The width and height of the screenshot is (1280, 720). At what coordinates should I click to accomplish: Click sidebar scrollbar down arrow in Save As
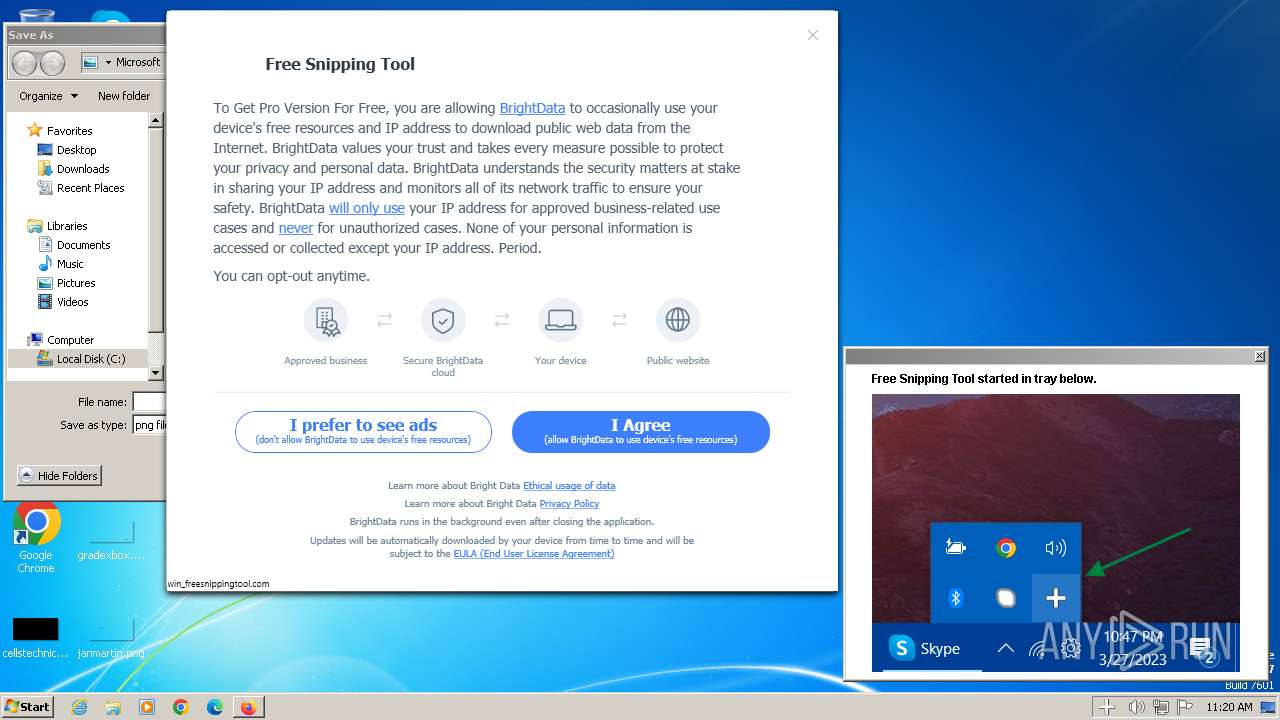pyautogui.click(x=155, y=373)
